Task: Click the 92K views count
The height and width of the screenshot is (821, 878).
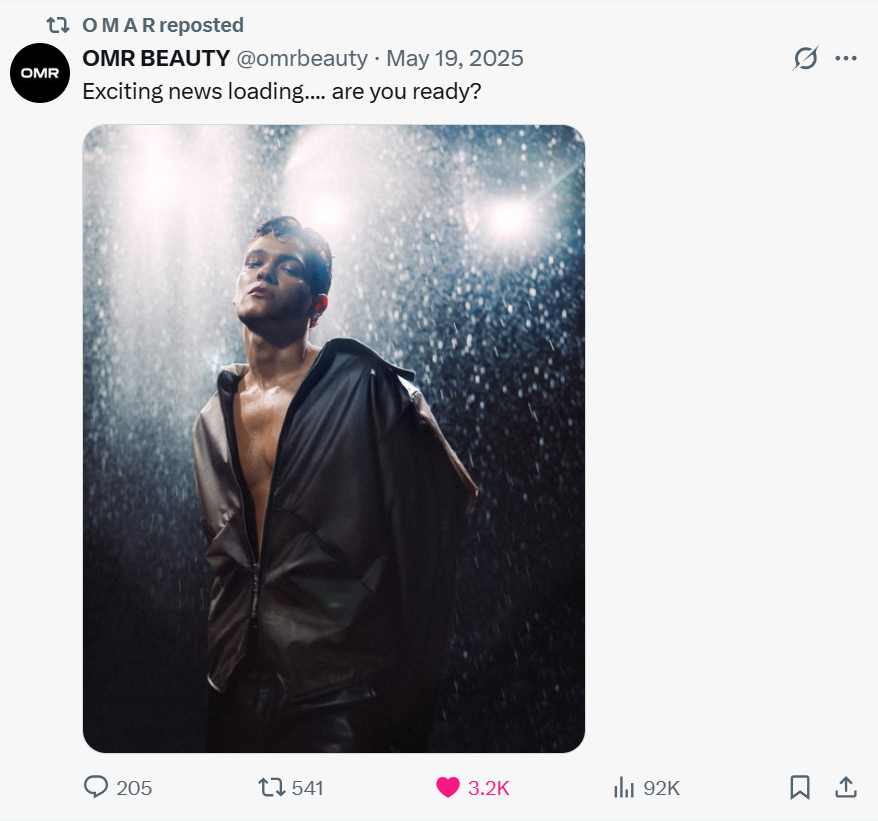Action: click(661, 788)
